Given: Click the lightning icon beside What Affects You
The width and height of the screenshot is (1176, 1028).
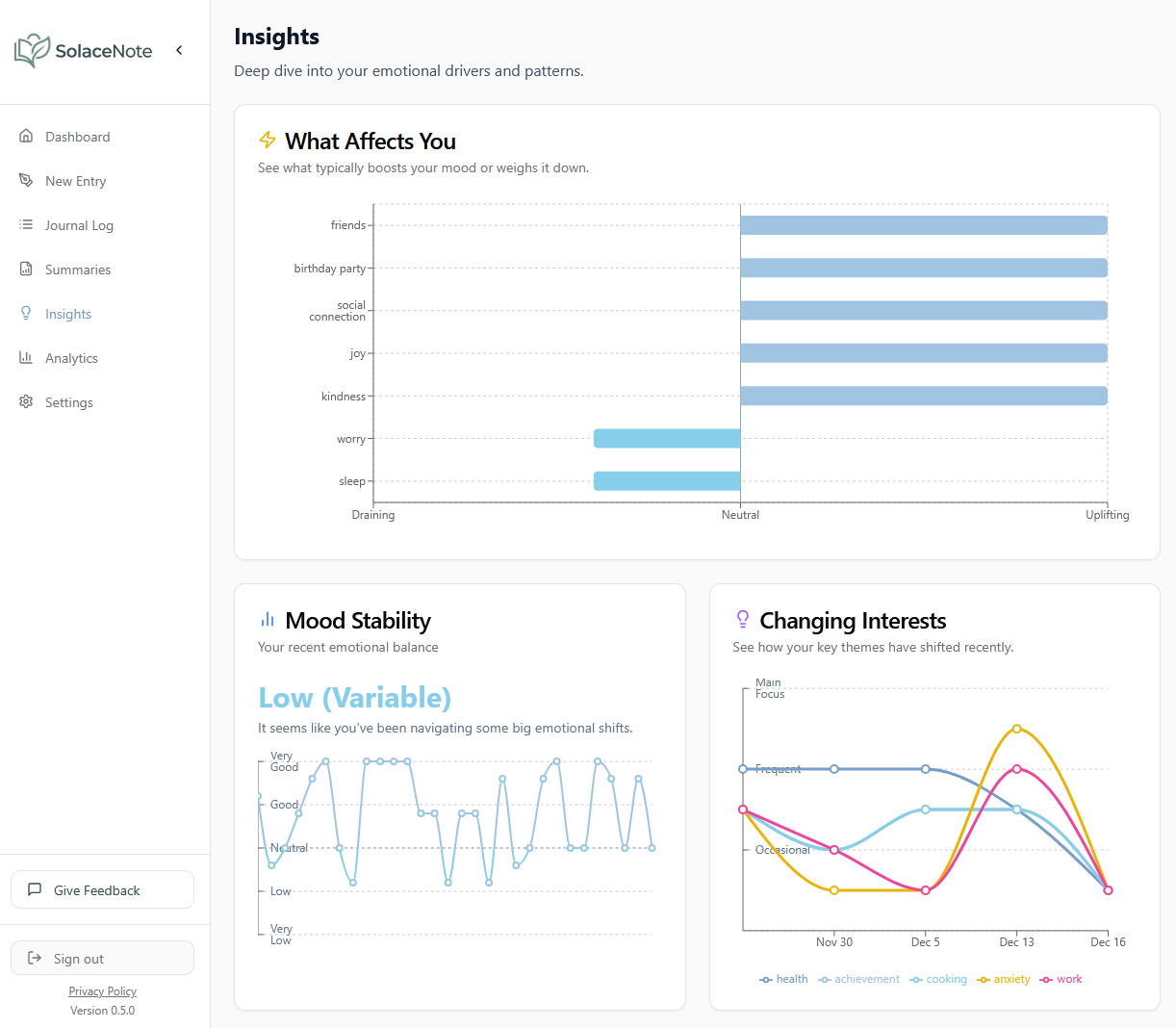Looking at the screenshot, I should pos(267,140).
